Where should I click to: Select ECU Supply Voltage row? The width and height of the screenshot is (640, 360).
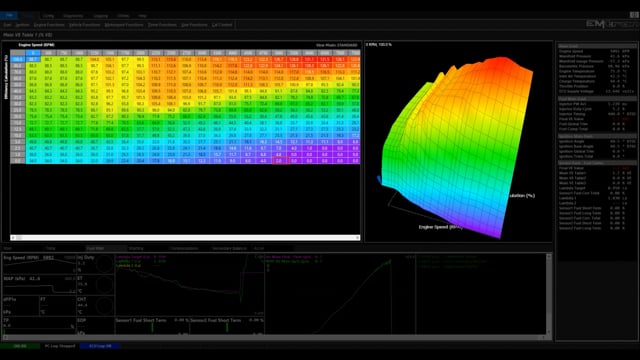[596, 91]
